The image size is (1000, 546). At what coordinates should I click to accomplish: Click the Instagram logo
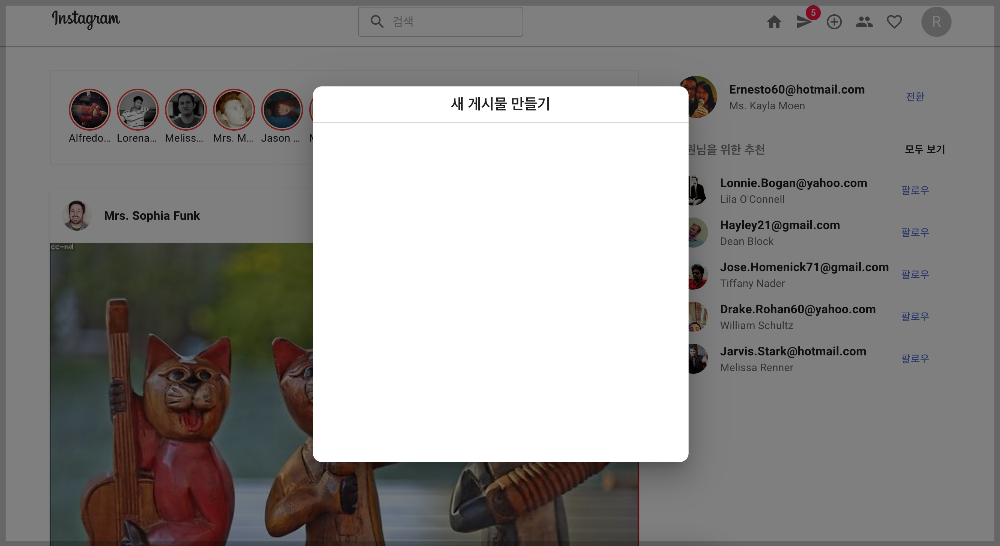85,20
